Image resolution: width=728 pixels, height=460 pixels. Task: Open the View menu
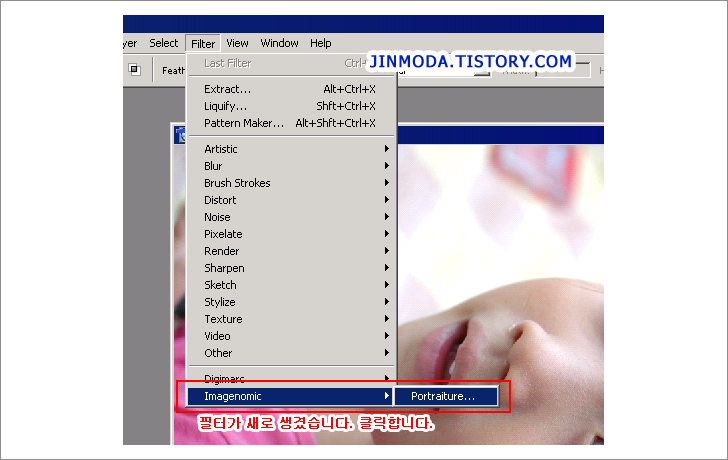pos(237,43)
